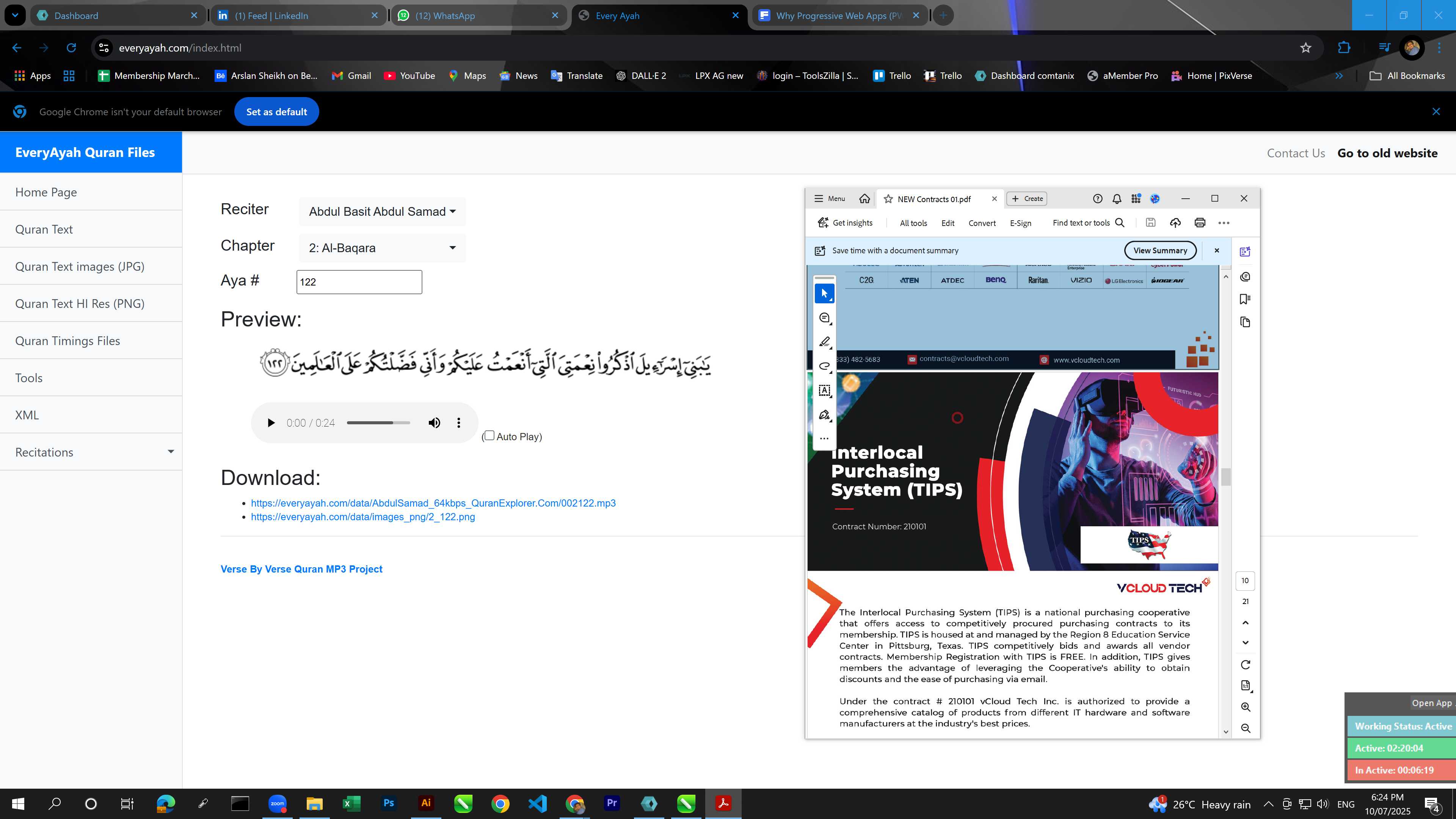Open Acrobat search magnifier icon
1456x819 pixels.
(1120, 223)
